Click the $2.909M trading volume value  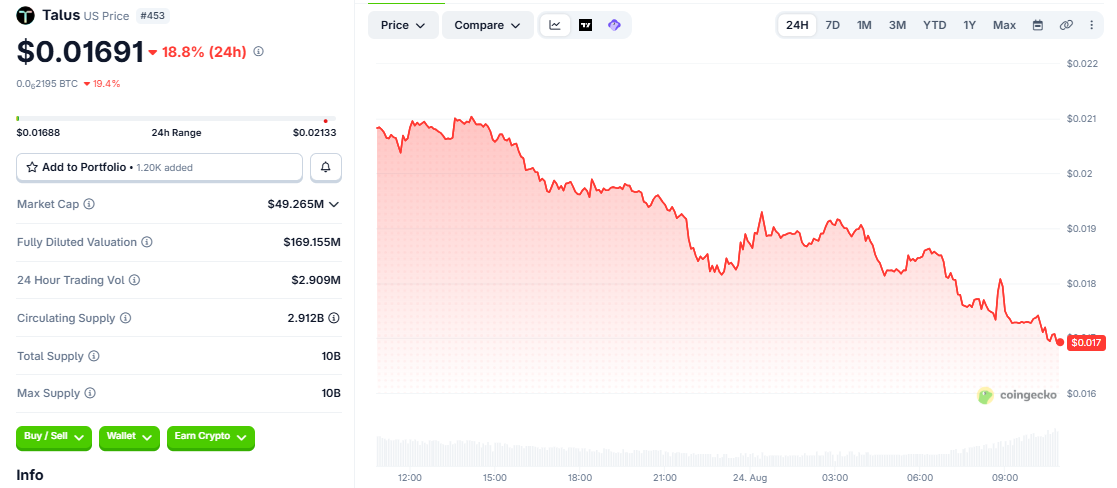click(316, 280)
